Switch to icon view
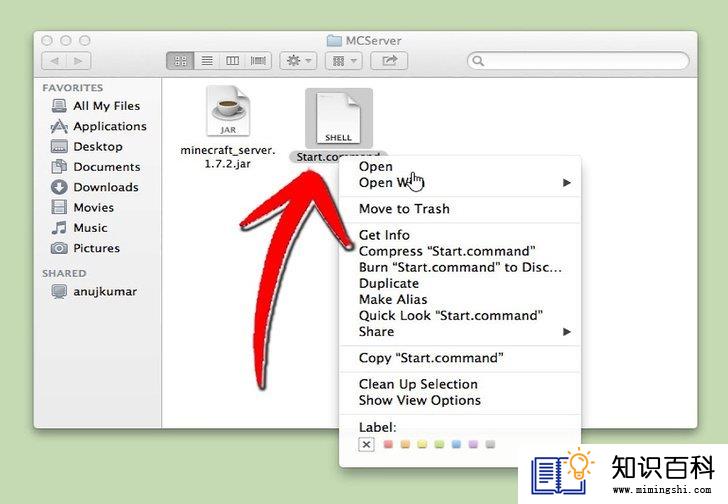The image size is (728, 504). tap(180, 61)
